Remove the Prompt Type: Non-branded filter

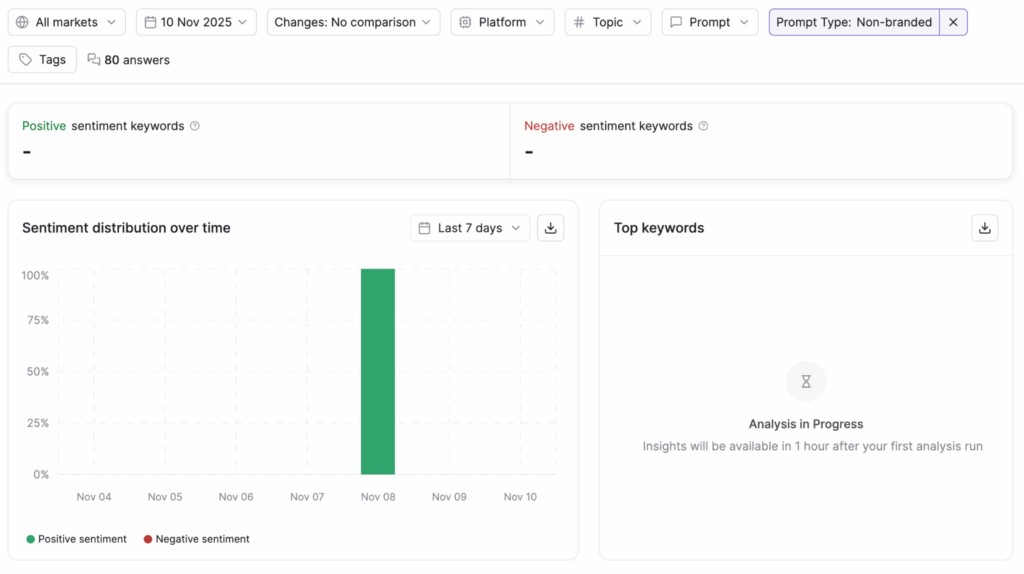pyautogui.click(x=953, y=22)
